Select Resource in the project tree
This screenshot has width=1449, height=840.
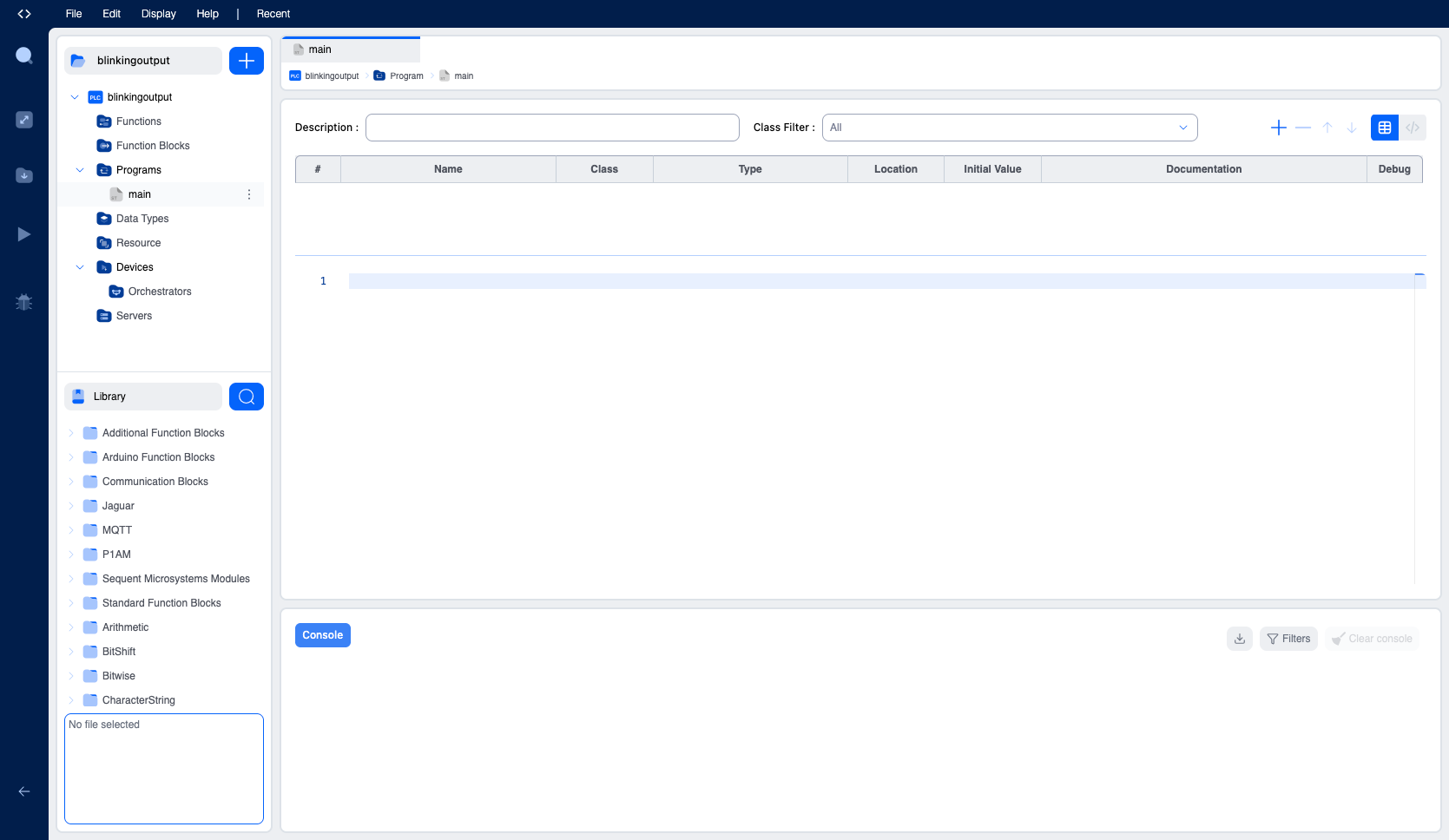click(x=139, y=243)
